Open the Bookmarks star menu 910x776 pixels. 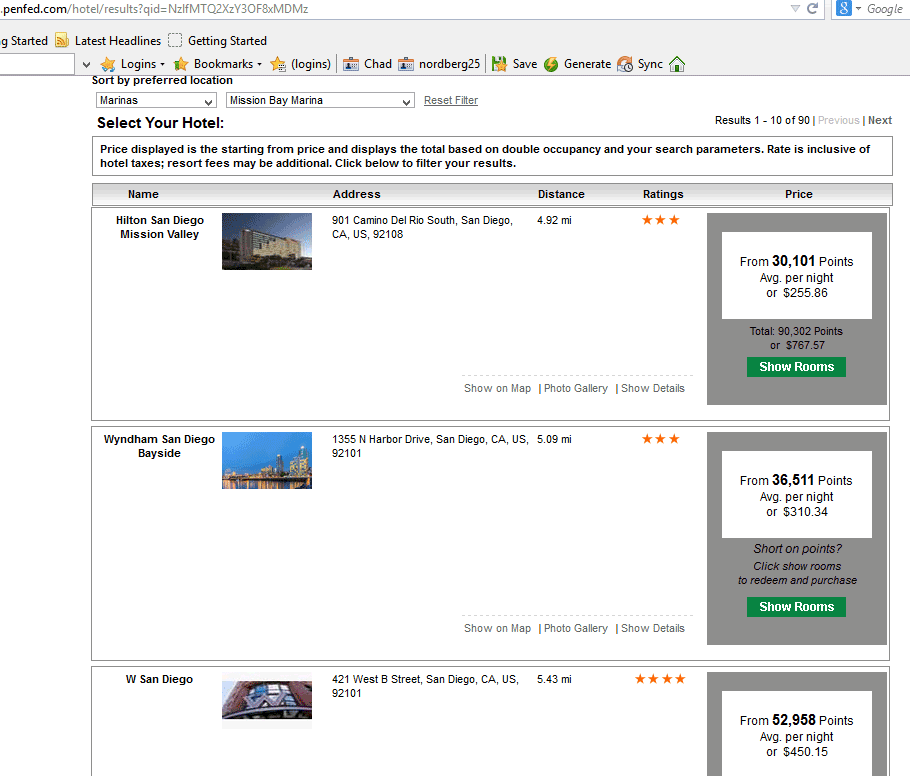(218, 64)
